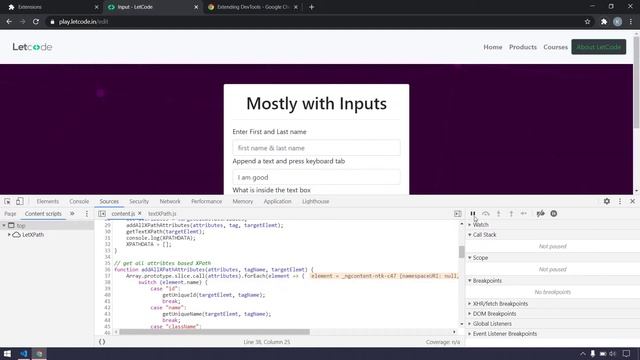Click the Step into debugger icon

tap(498, 213)
